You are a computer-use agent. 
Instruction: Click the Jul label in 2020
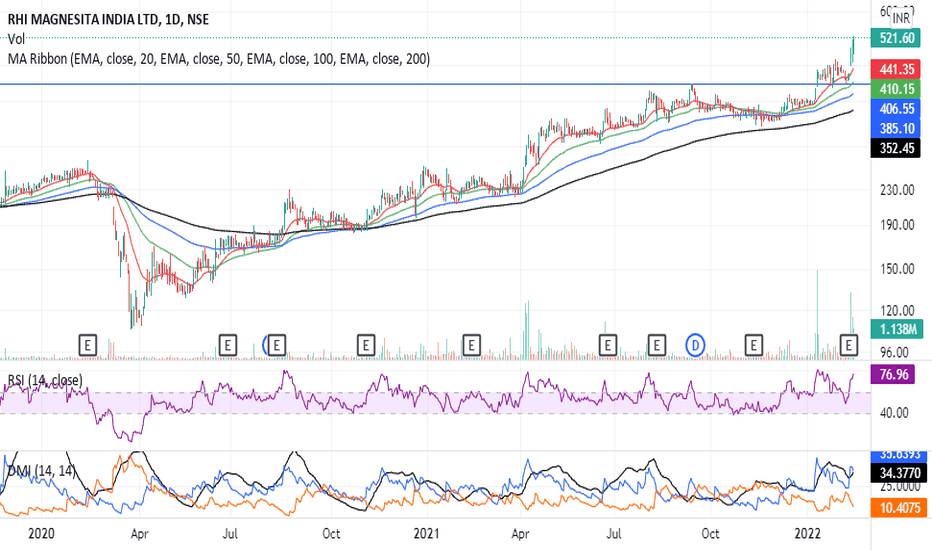(x=230, y=533)
